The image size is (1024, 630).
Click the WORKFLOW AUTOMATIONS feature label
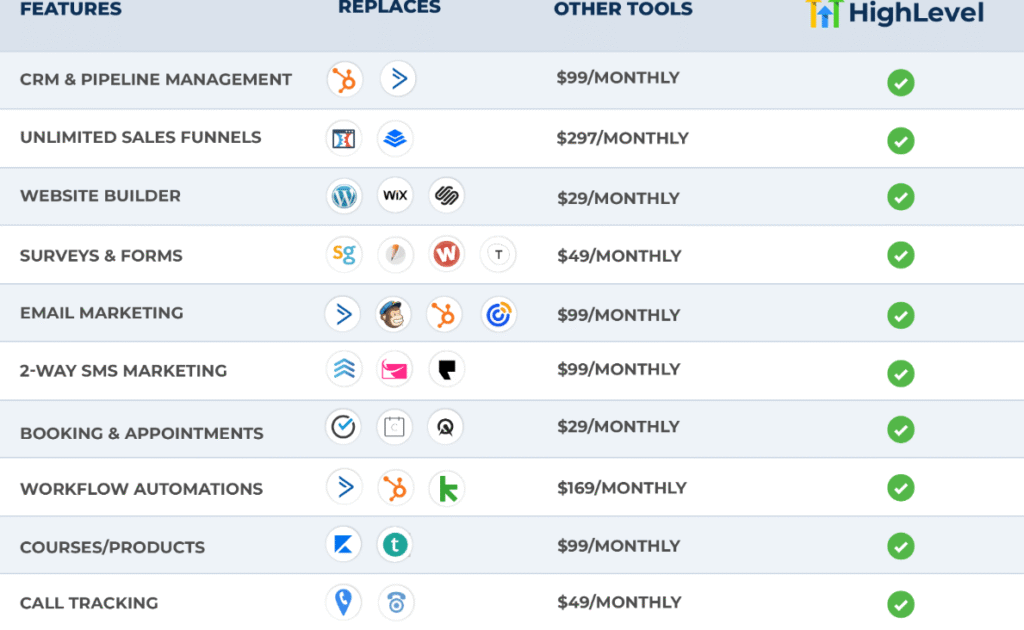click(141, 489)
